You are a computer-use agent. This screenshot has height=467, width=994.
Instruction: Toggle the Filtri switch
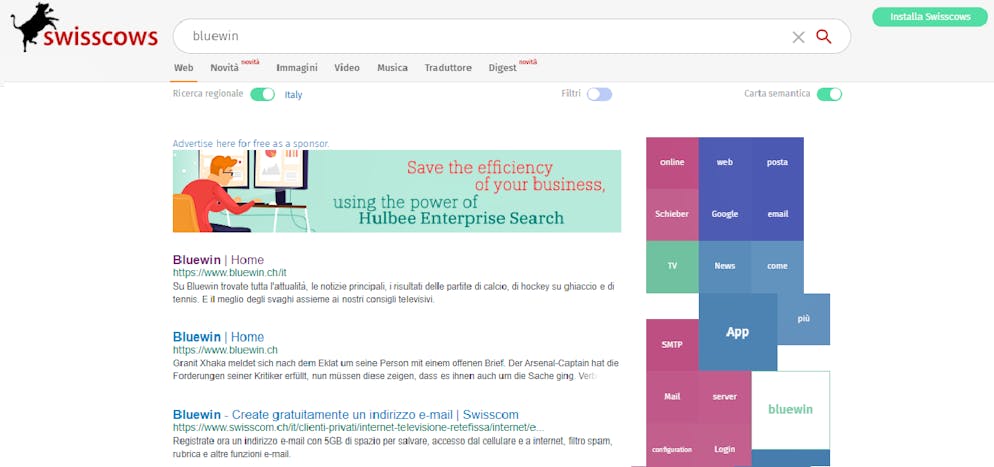click(599, 94)
